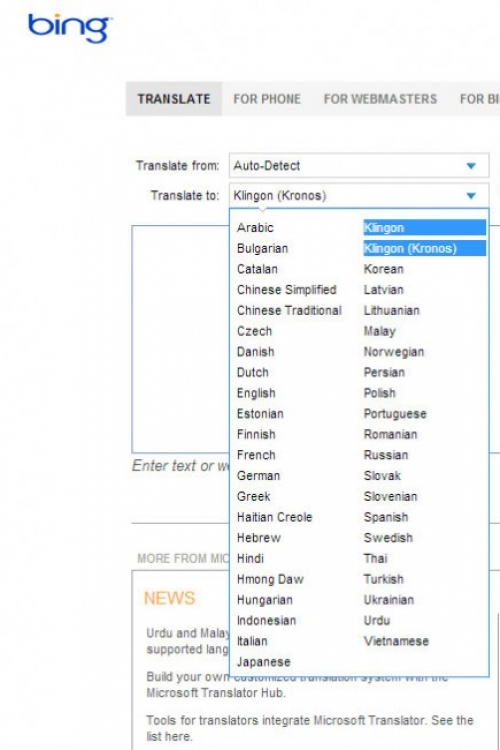
Task: Click the Auto-Detect language combo box
Action: [359, 165]
